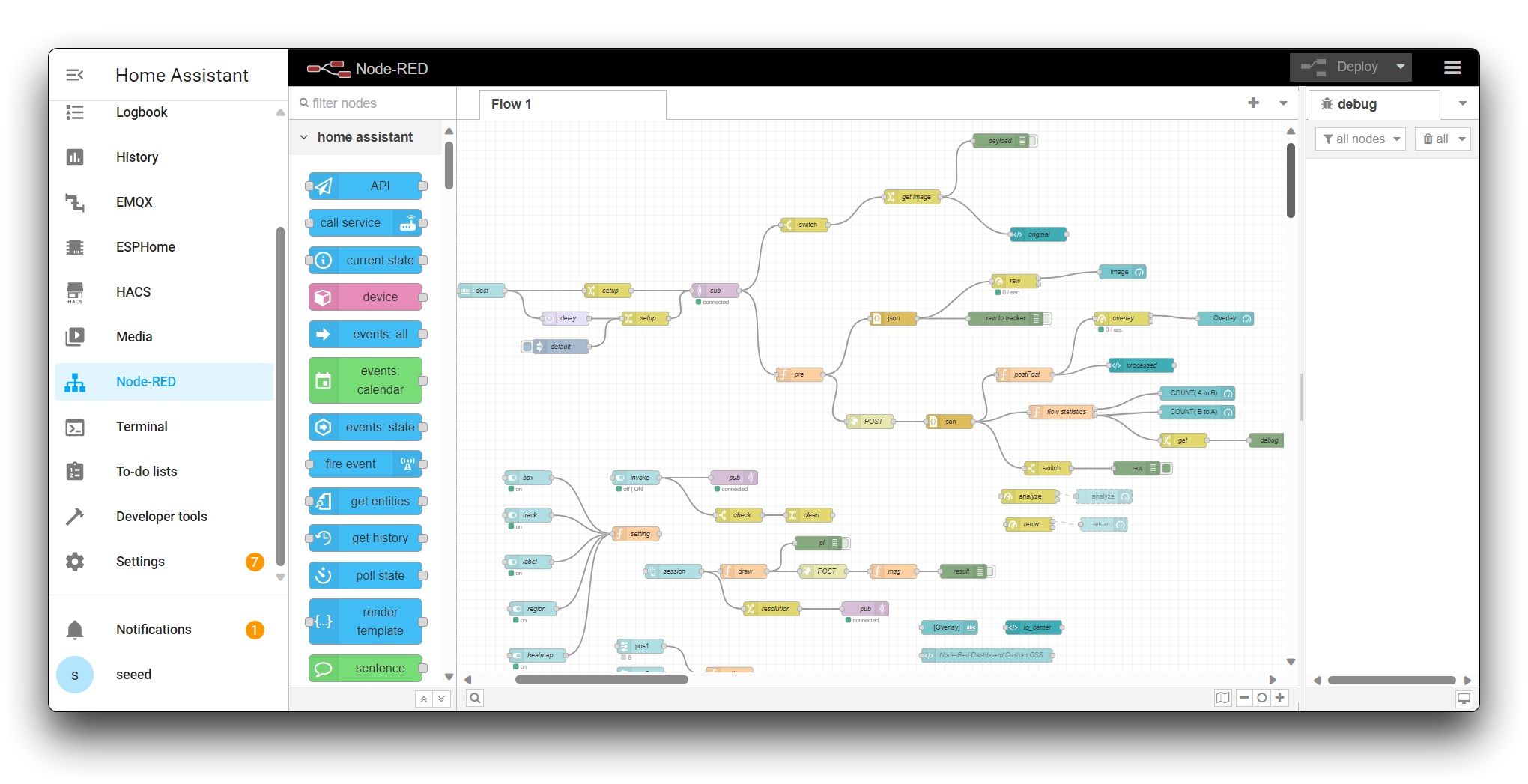
Task: Collapse the Home Assistant sidebar menu icon
Action: 75,75
